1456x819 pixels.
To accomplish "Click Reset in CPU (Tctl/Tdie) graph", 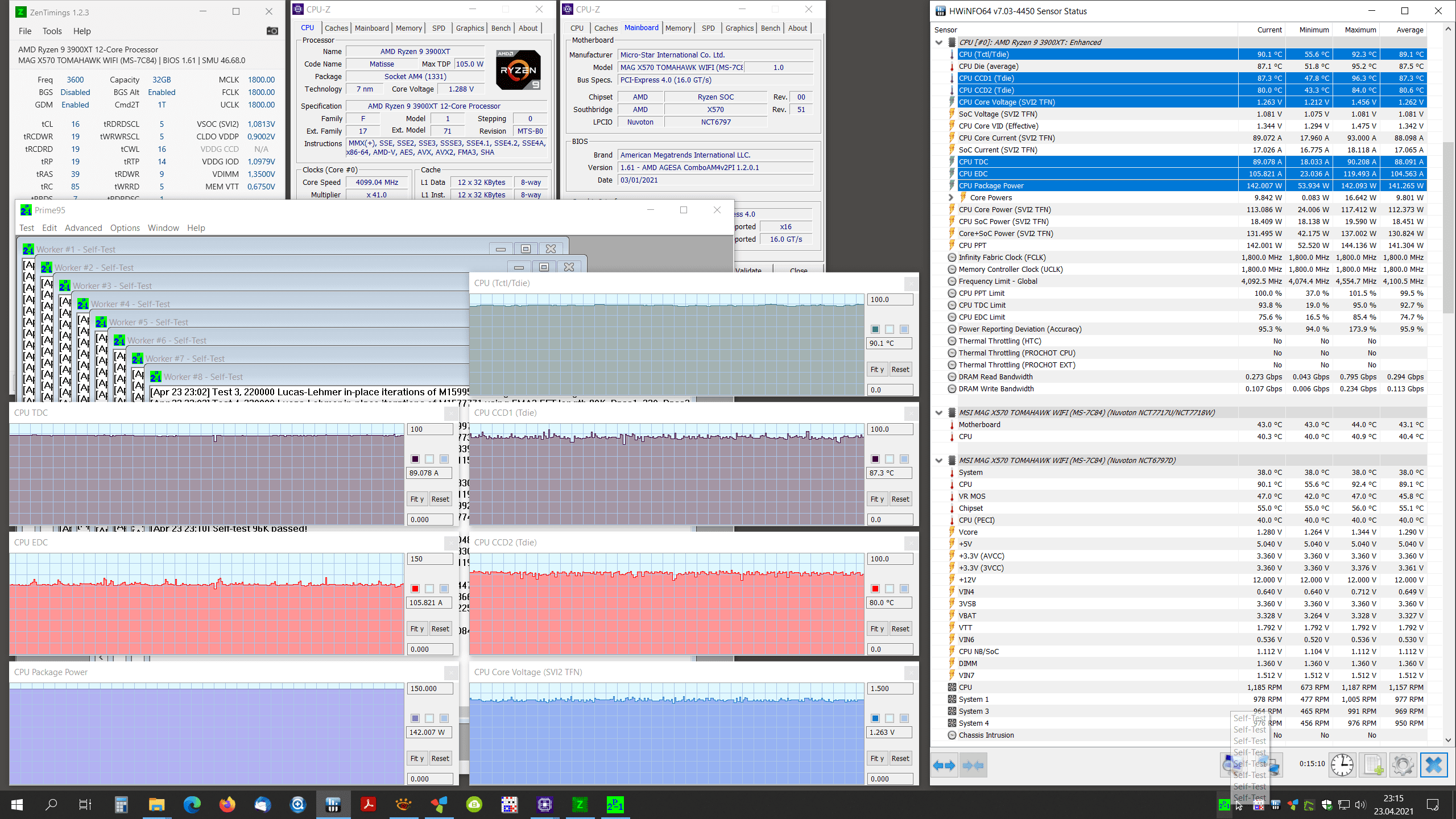I will [900, 369].
